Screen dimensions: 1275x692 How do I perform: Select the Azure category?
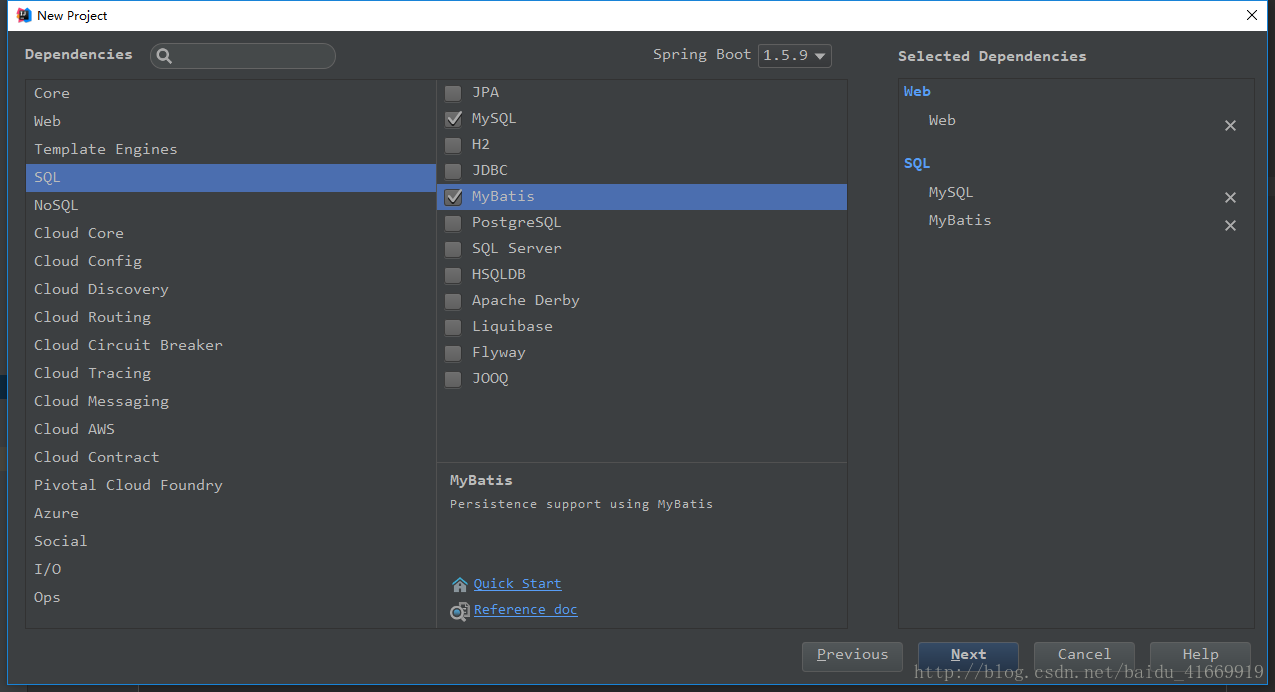click(231, 513)
